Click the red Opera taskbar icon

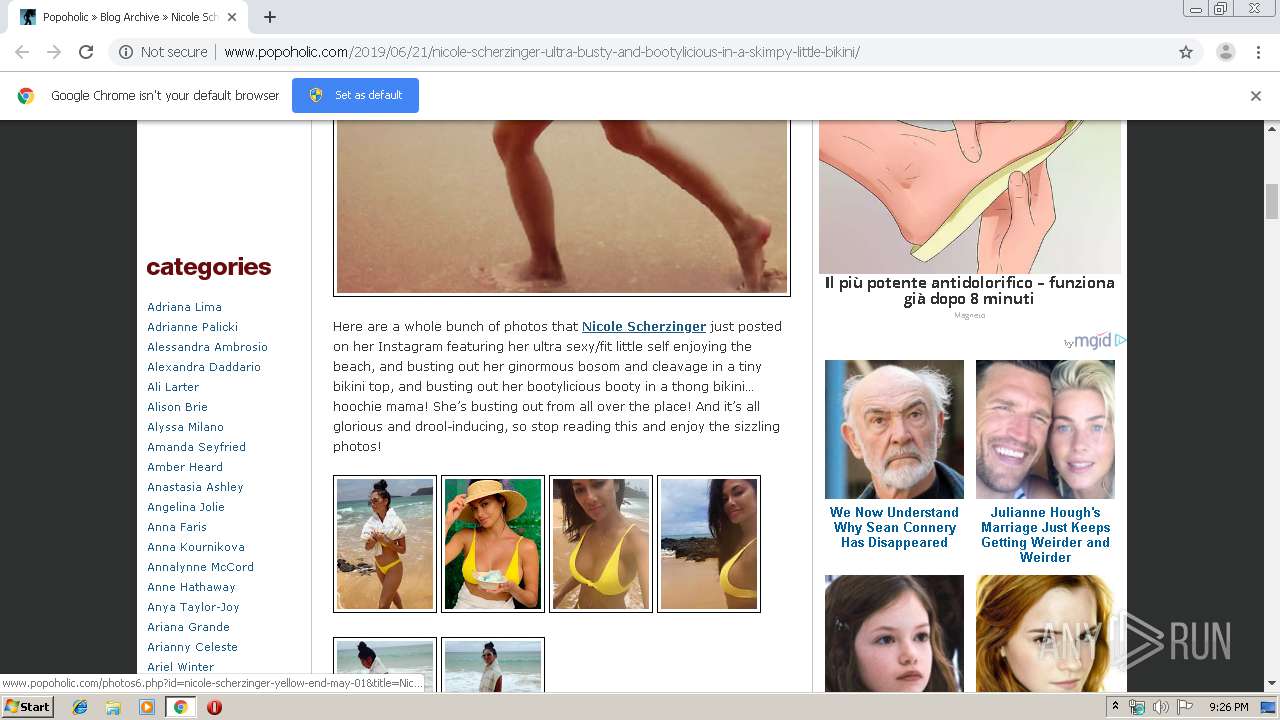pyautogui.click(x=214, y=707)
